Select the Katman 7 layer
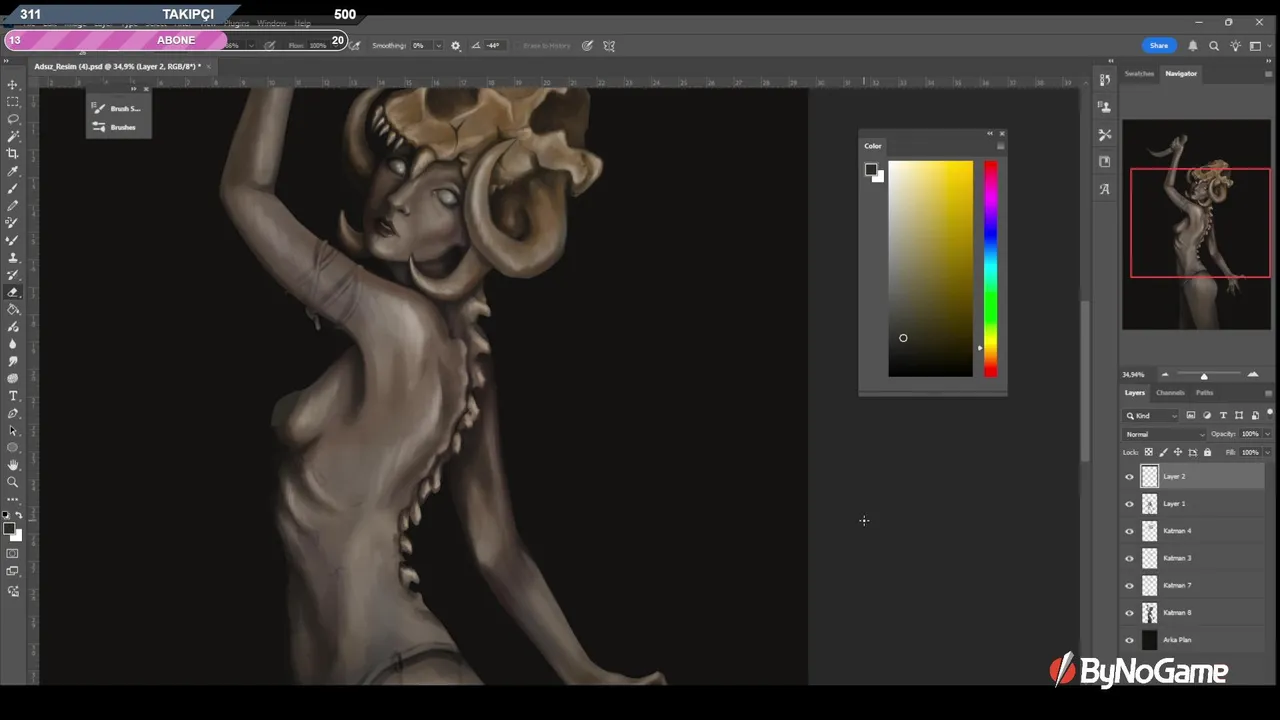The width and height of the screenshot is (1280, 720). [x=1177, y=585]
